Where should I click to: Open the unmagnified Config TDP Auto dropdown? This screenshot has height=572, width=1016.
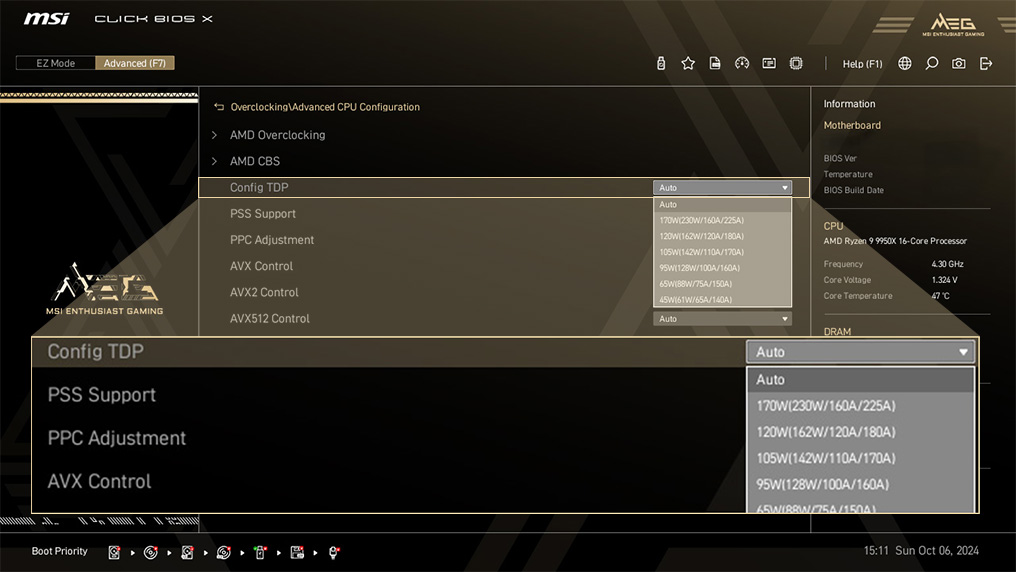(722, 187)
